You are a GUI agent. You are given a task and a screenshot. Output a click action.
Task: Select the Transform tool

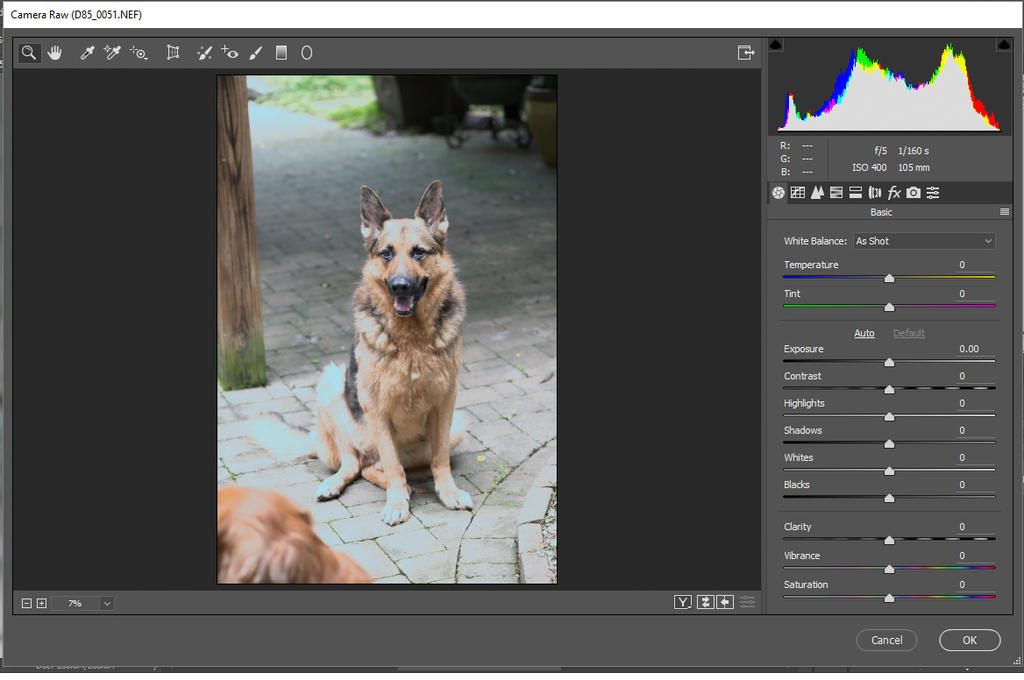point(173,53)
